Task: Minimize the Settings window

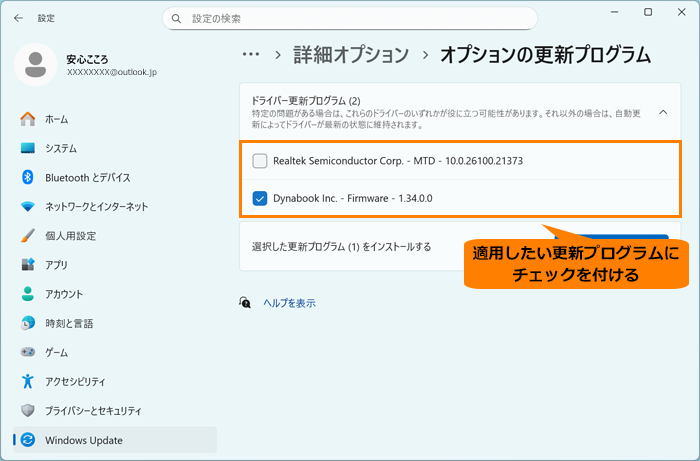Action: [x=615, y=12]
